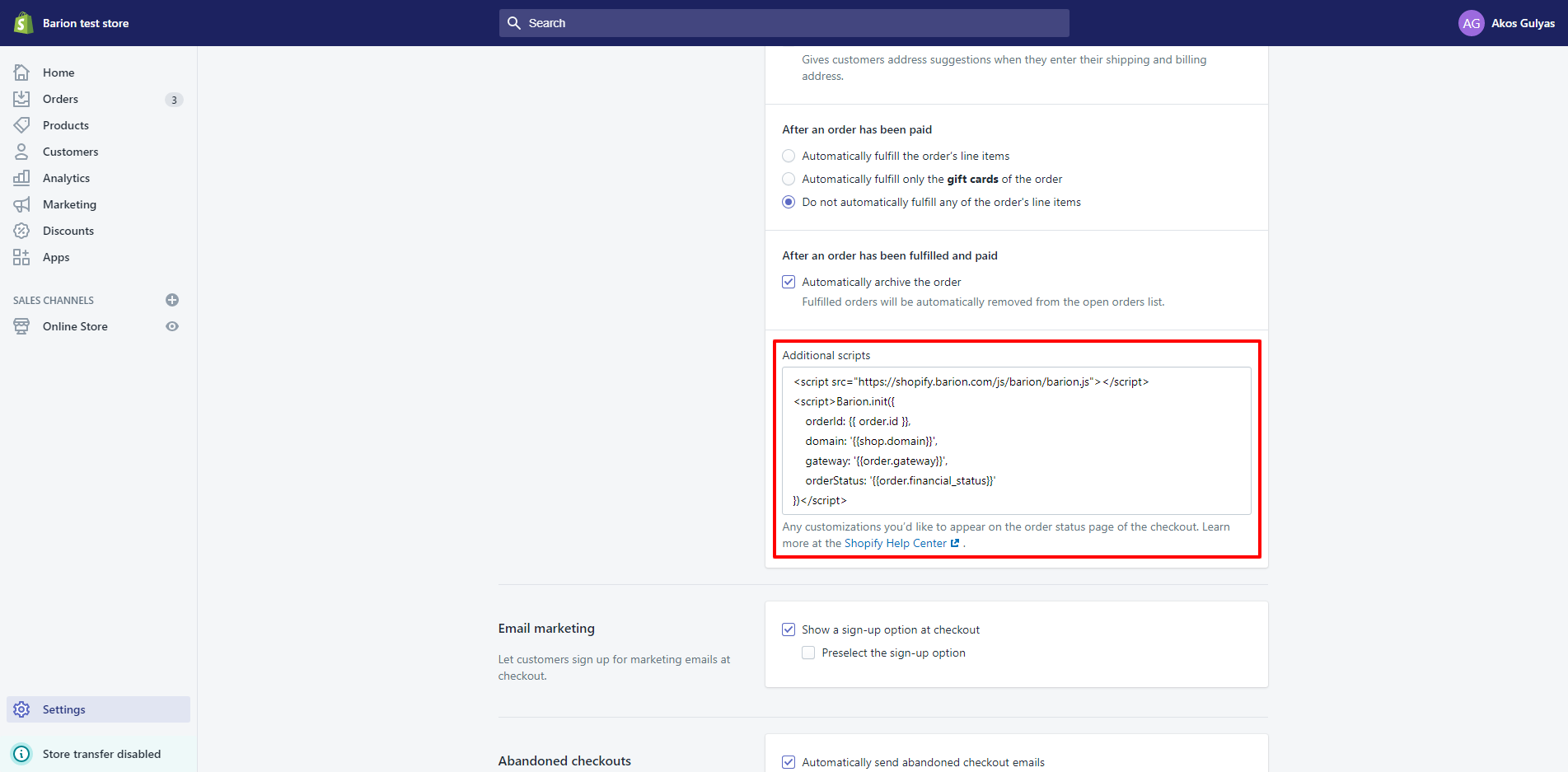Click the Analytics bar chart icon
The height and width of the screenshot is (772, 1568).
pos(21,178)
